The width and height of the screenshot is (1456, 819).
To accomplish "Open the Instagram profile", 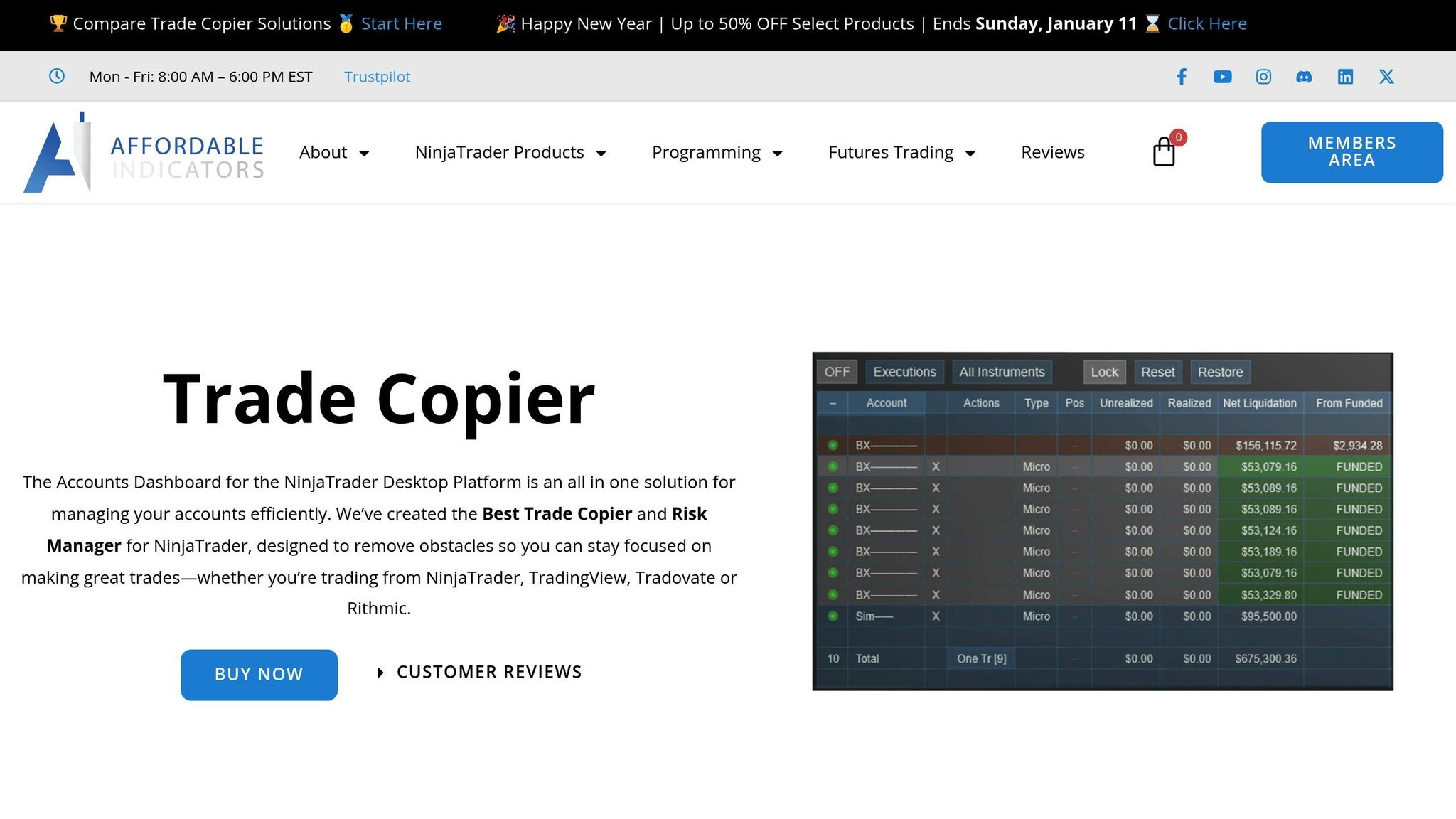I will [x=1263, y=76].
